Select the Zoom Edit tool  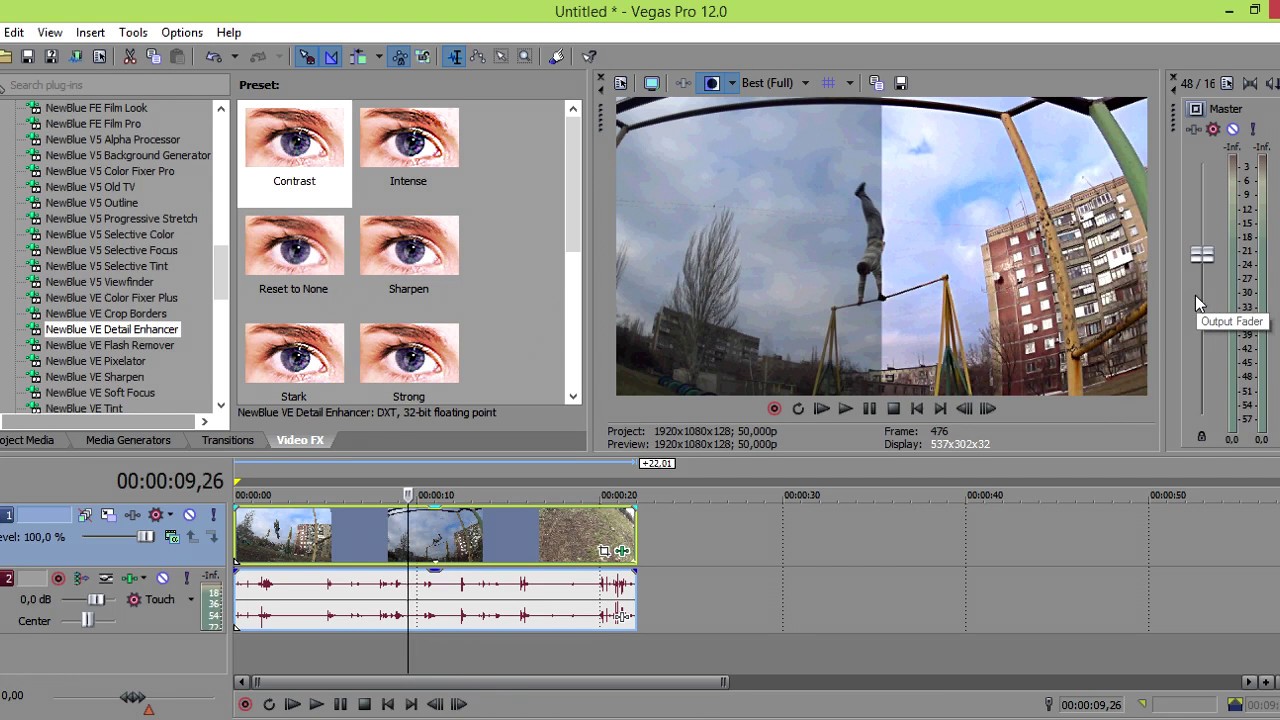pos(524,57)
